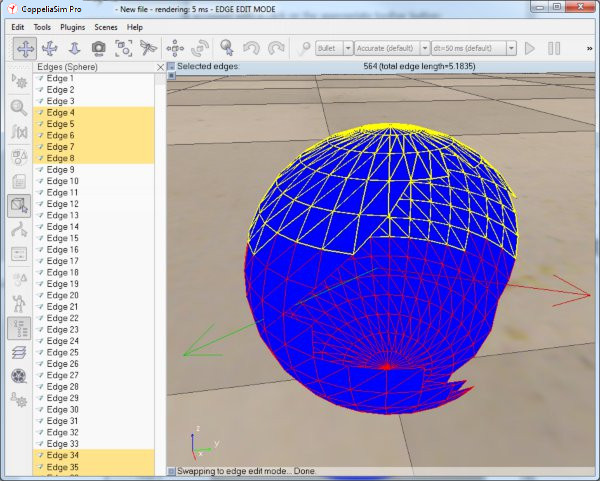Select Edge 21 in the edge list
Viewport: 600px width, 481px height.
94,307
